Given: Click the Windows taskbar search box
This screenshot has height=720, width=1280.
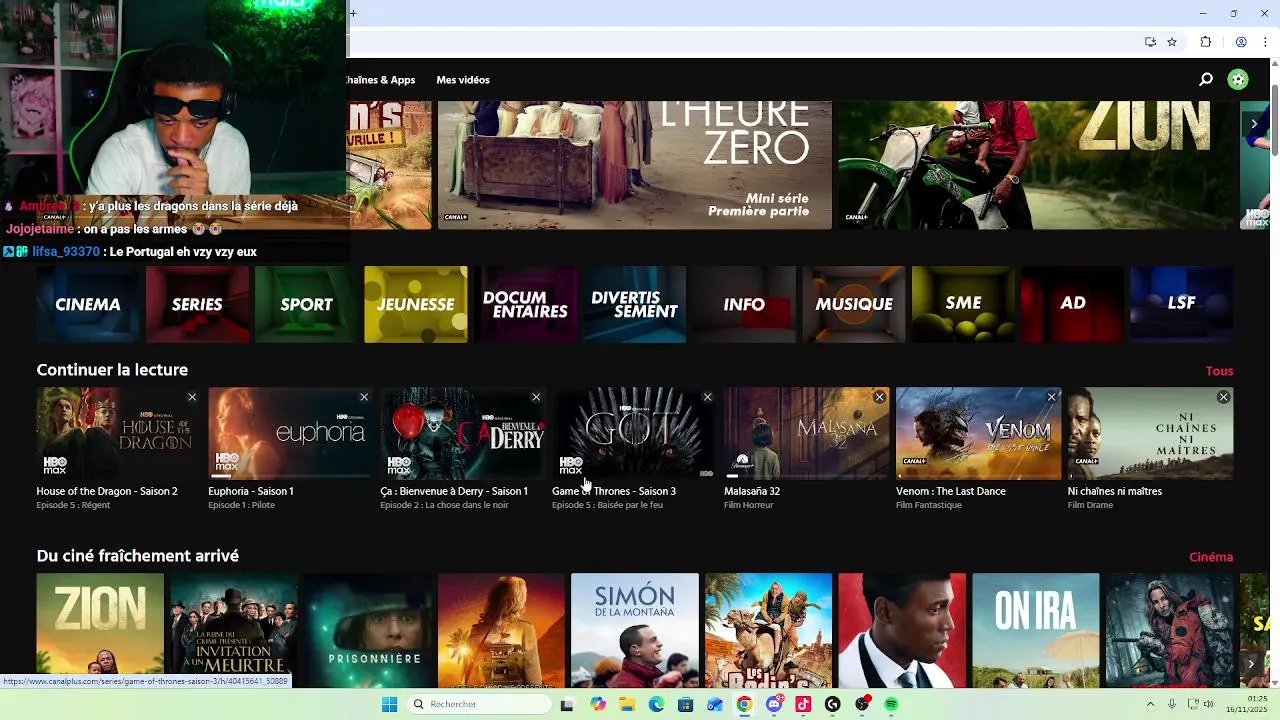Looking at the screenshot, I should [x=481, y=704].
